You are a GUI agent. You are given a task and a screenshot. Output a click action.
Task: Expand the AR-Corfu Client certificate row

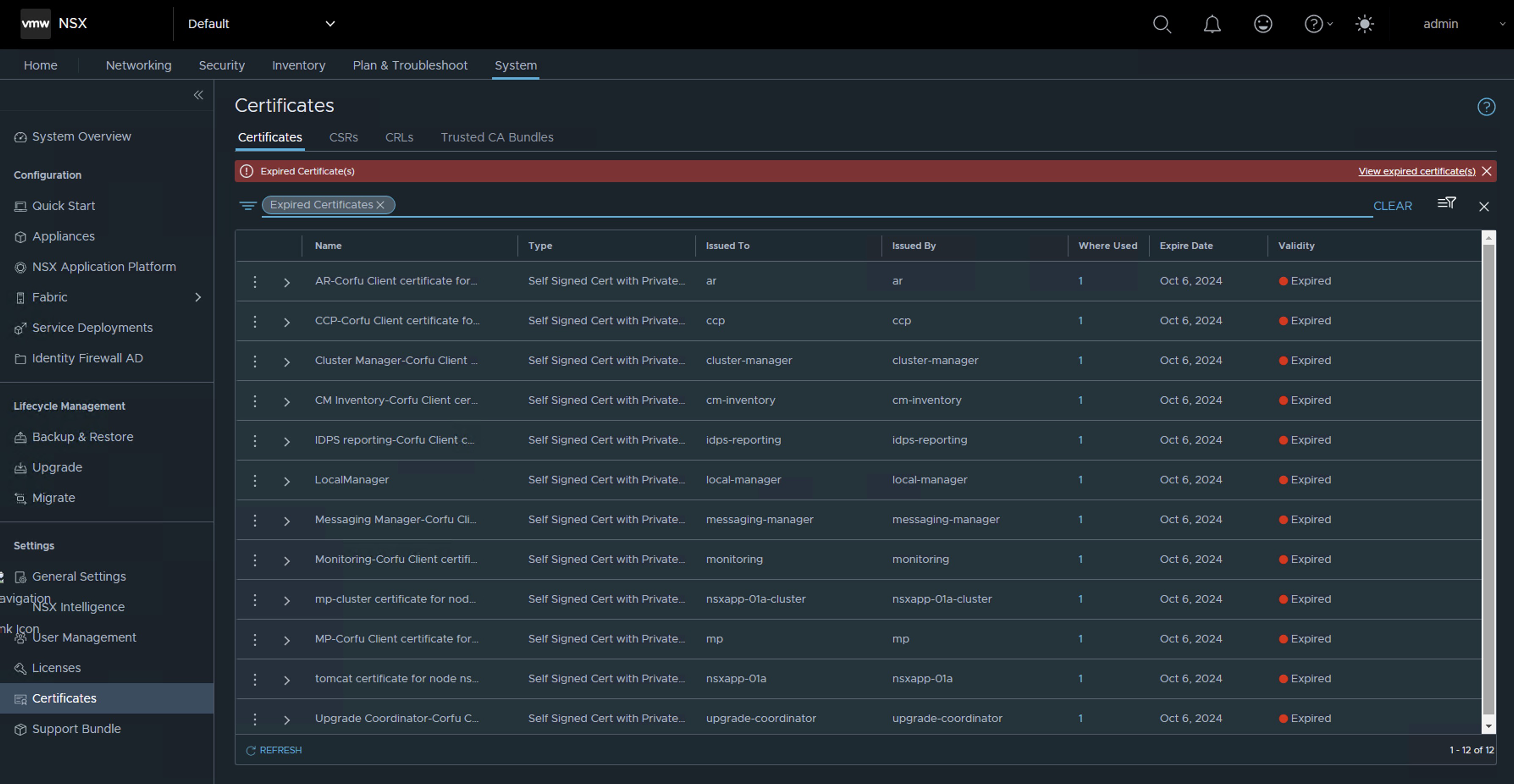coord(287,283)
